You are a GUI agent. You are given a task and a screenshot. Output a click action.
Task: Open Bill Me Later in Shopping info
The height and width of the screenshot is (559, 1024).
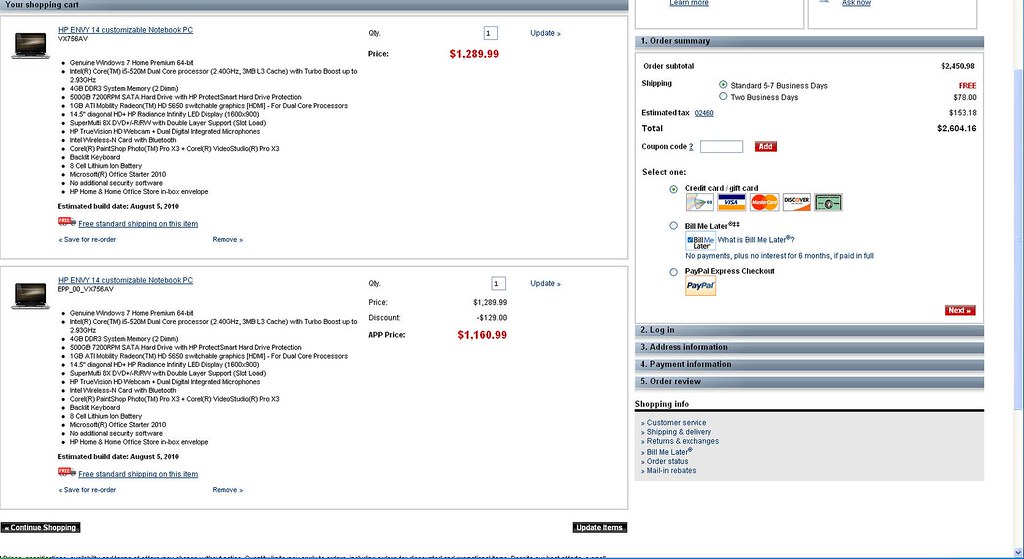coord(669,451)
